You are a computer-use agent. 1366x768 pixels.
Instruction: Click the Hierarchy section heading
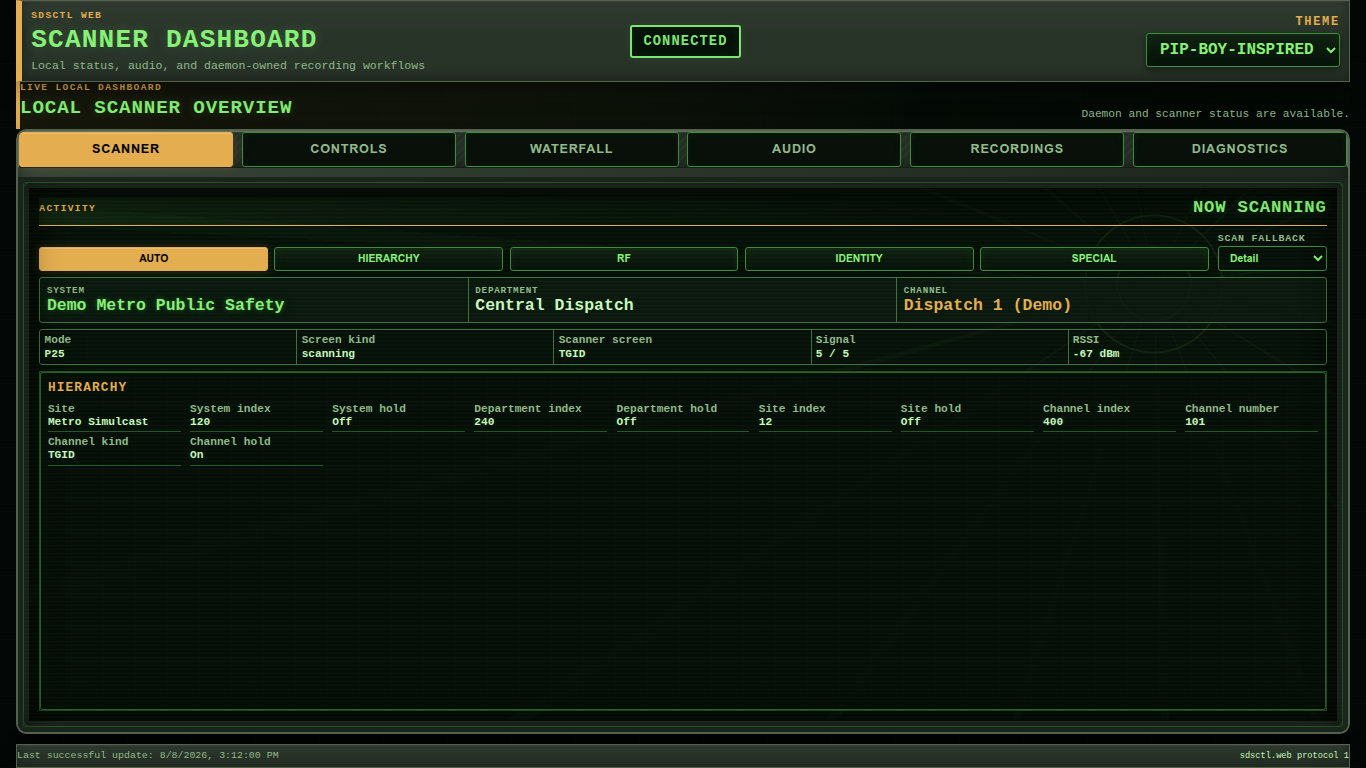click(87, 387)
